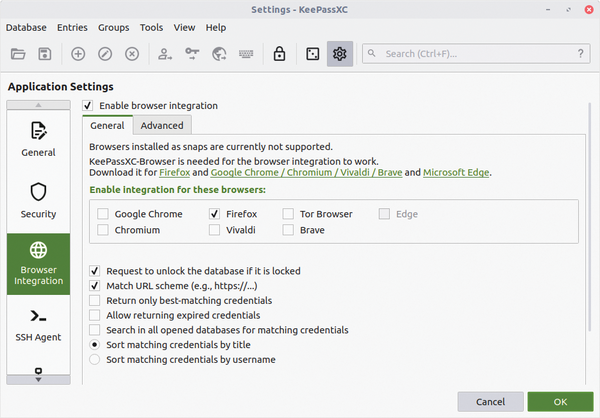This screenshot has height=418, width=600.
Task: Click the Auto-Type keyboard icon
Action: (x=246, y=54)
